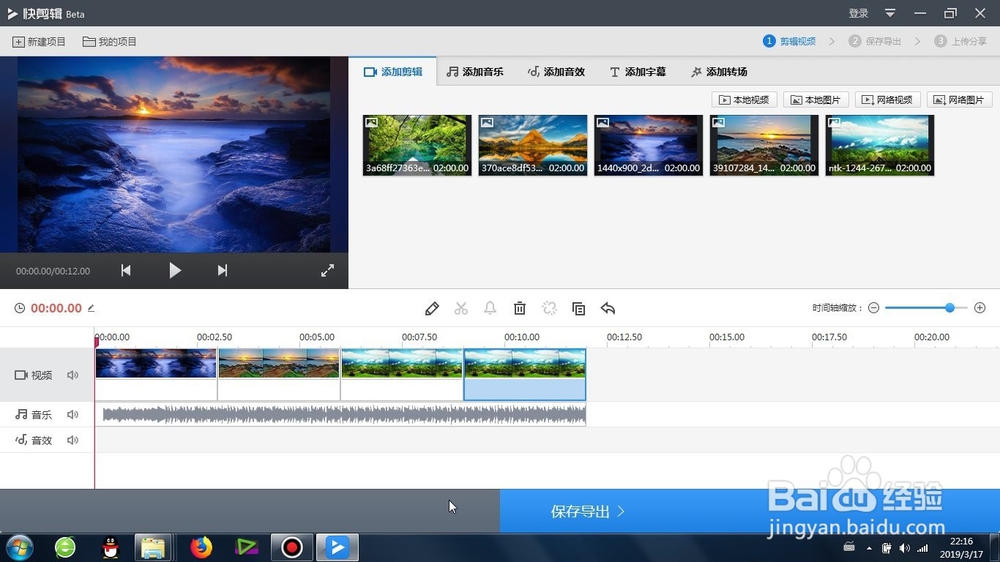Viewport: 1000px width, 562px height.
Task: Import a 本地图片 file
Action: [816, 100]
